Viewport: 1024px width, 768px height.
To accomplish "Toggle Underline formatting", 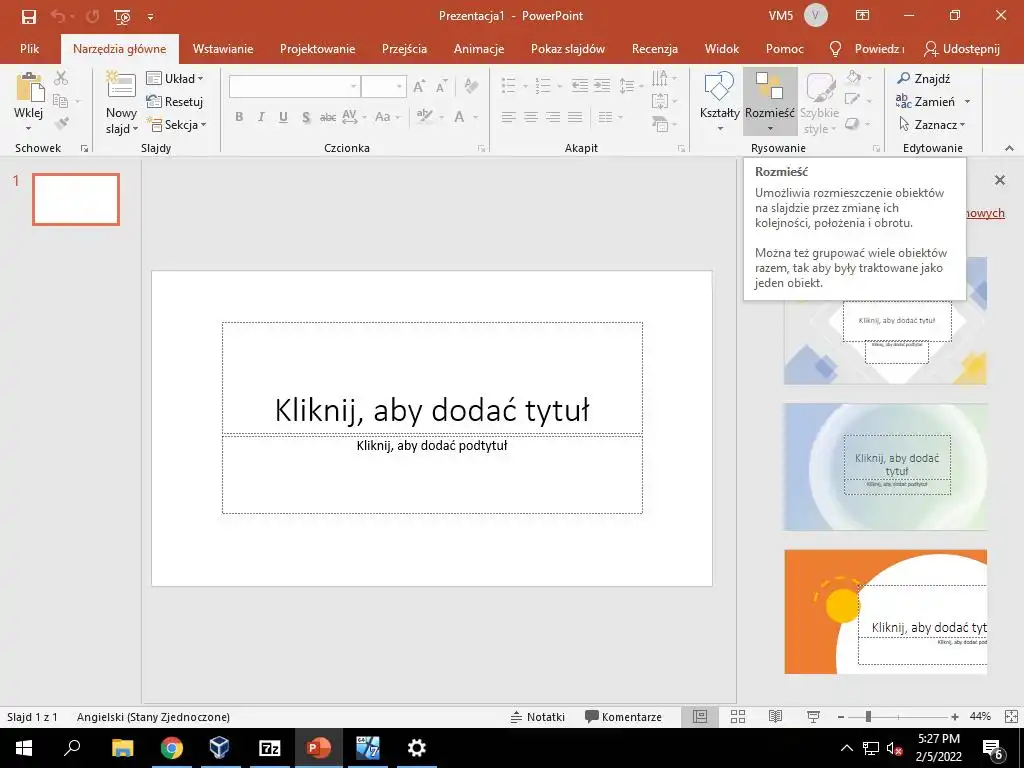I will tap(283, 117).
